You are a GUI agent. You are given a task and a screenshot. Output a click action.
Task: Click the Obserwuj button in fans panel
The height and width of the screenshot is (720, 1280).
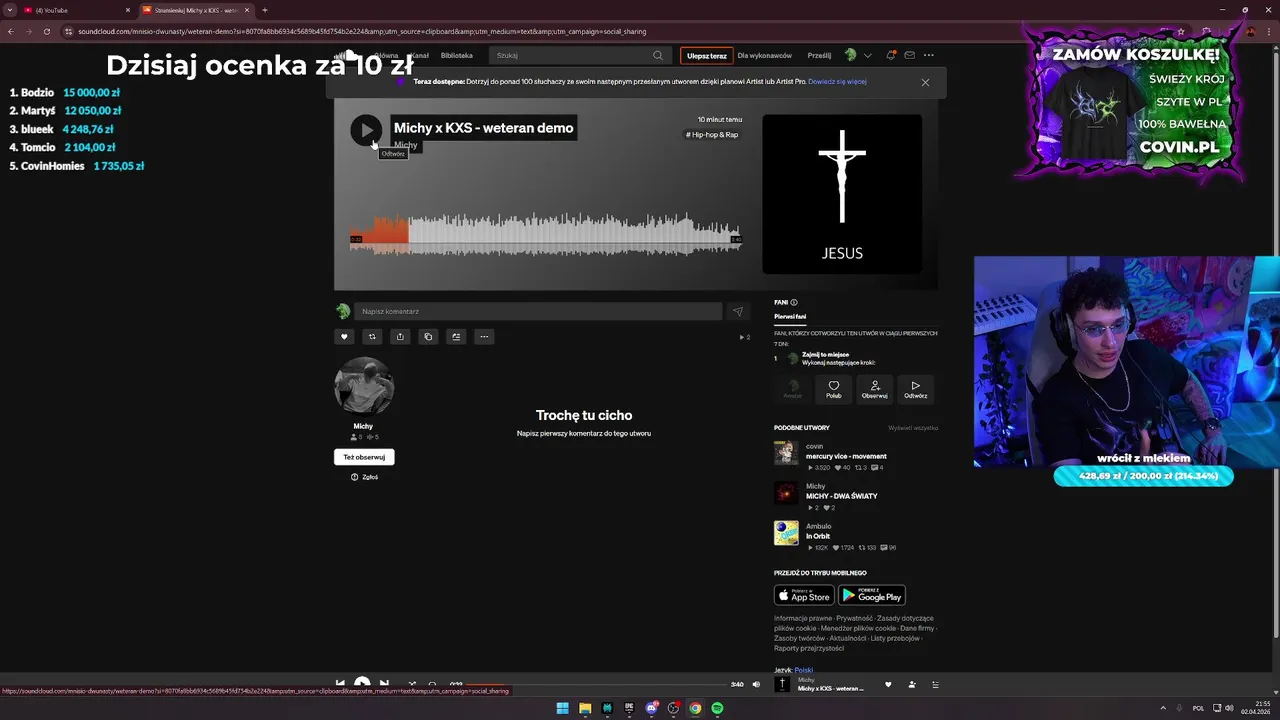tap(875, 389)
